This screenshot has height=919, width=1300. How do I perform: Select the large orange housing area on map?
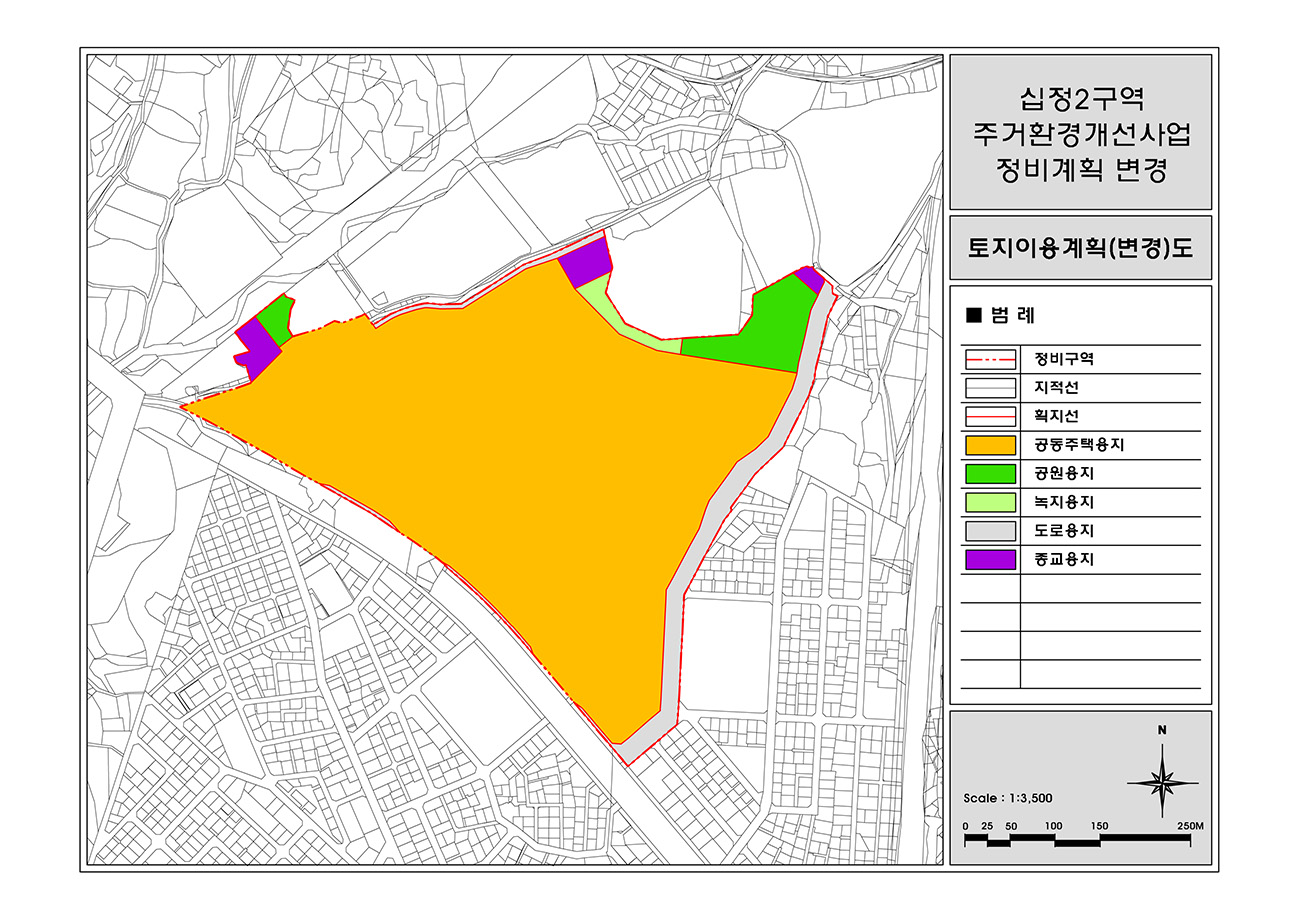pyautogui.click(x=500, y=450)
